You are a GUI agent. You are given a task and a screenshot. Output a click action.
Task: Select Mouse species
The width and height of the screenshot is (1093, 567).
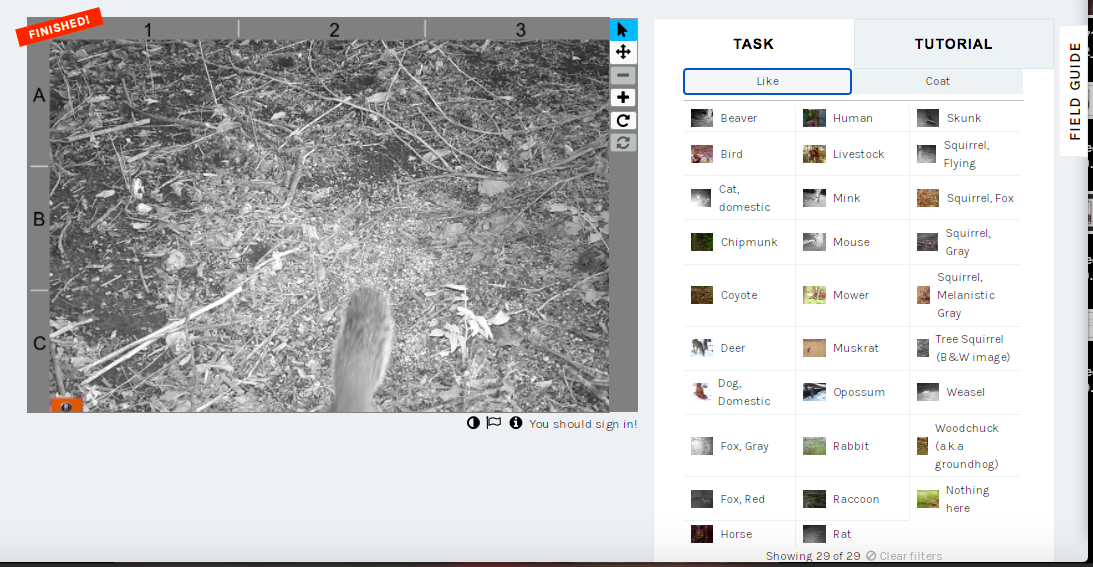point(852,242)
